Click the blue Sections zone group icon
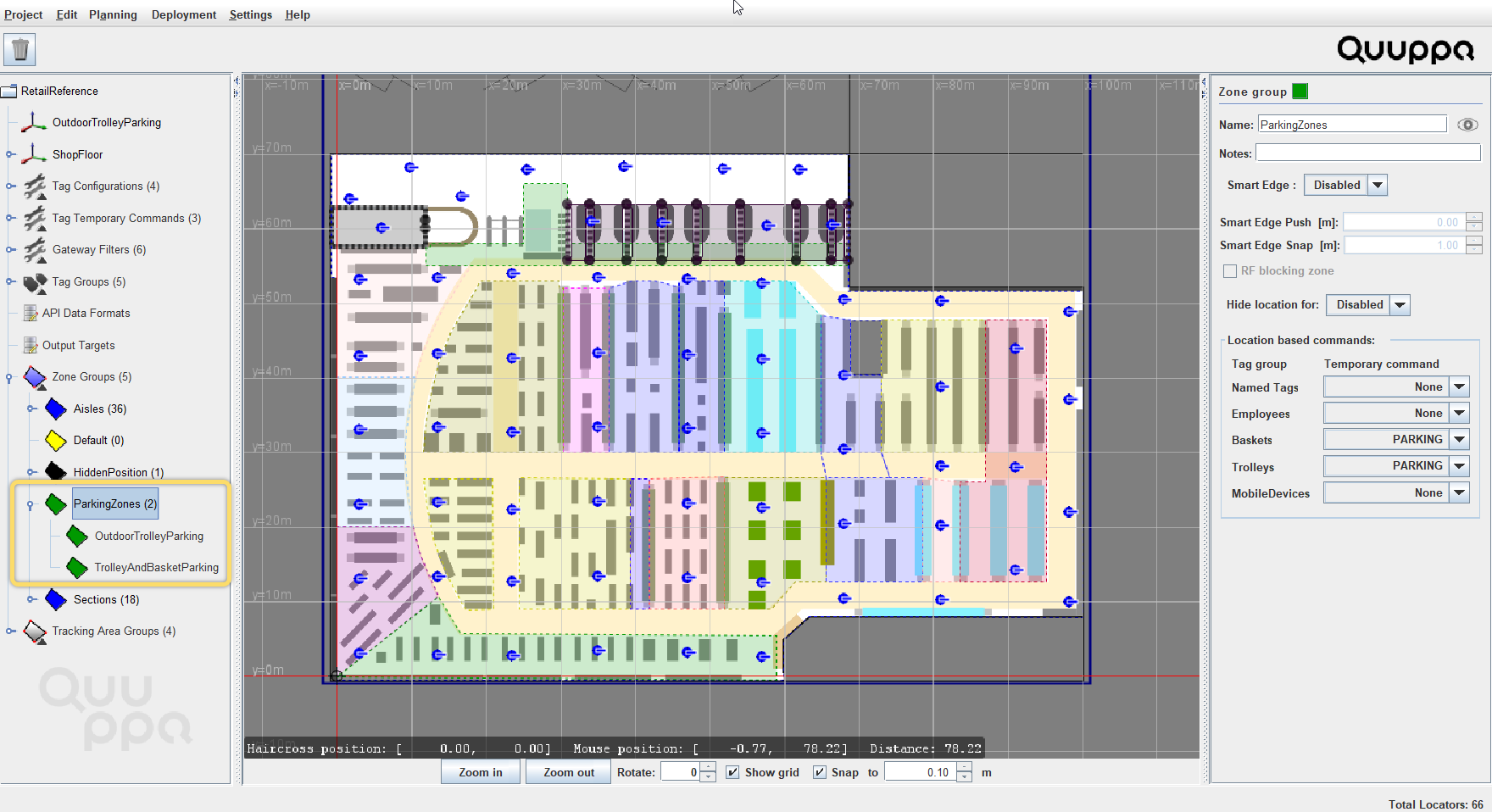Viewport: 1492px width, 812px height. (x=56, y=599)
